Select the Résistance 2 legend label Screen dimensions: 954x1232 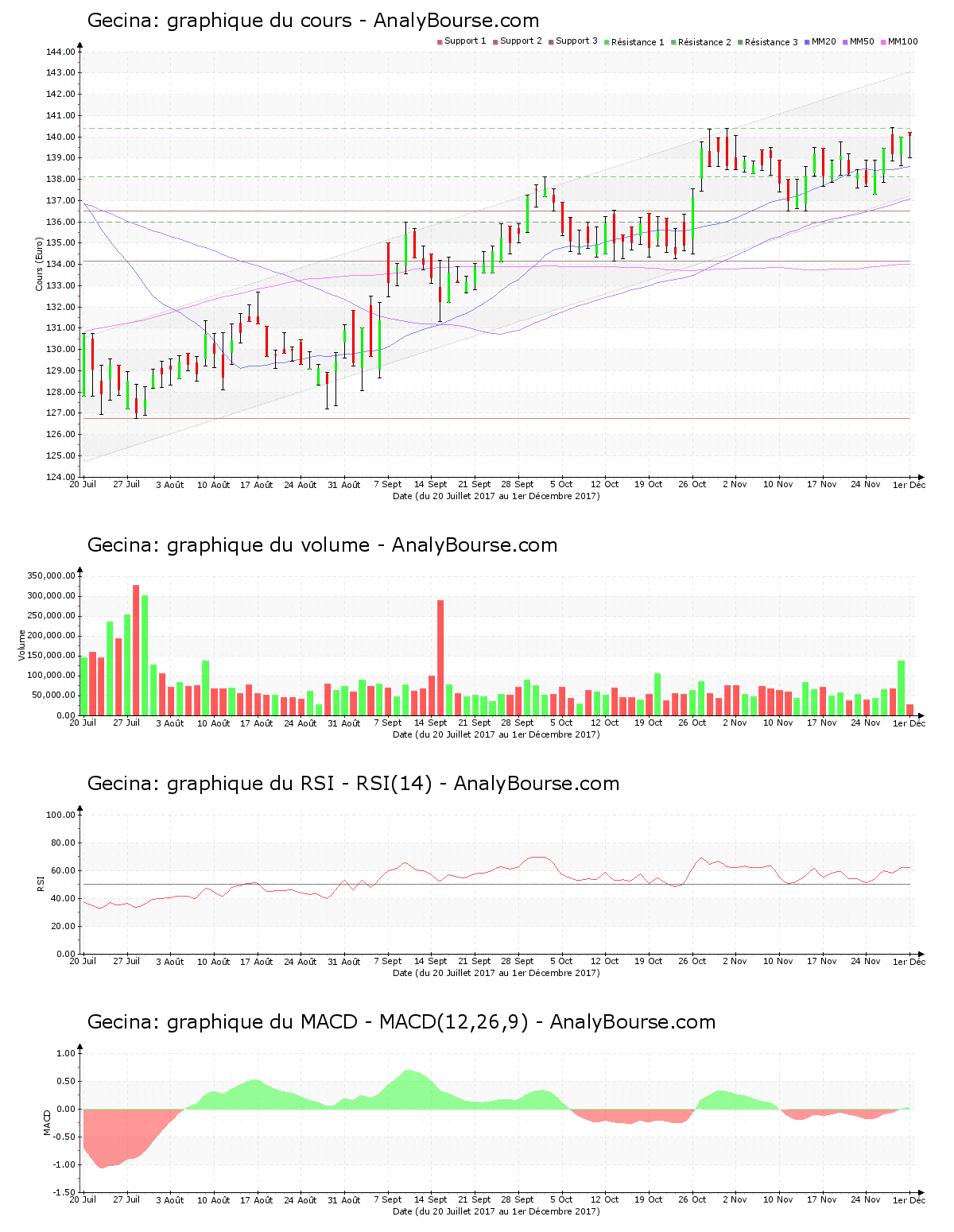704,42
